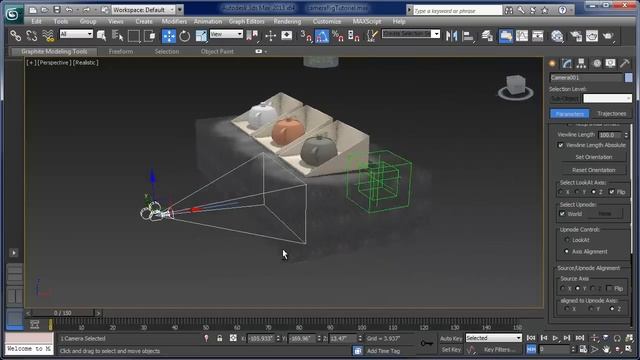Toggle Window/Crossing selection mode

coord(149,36)
